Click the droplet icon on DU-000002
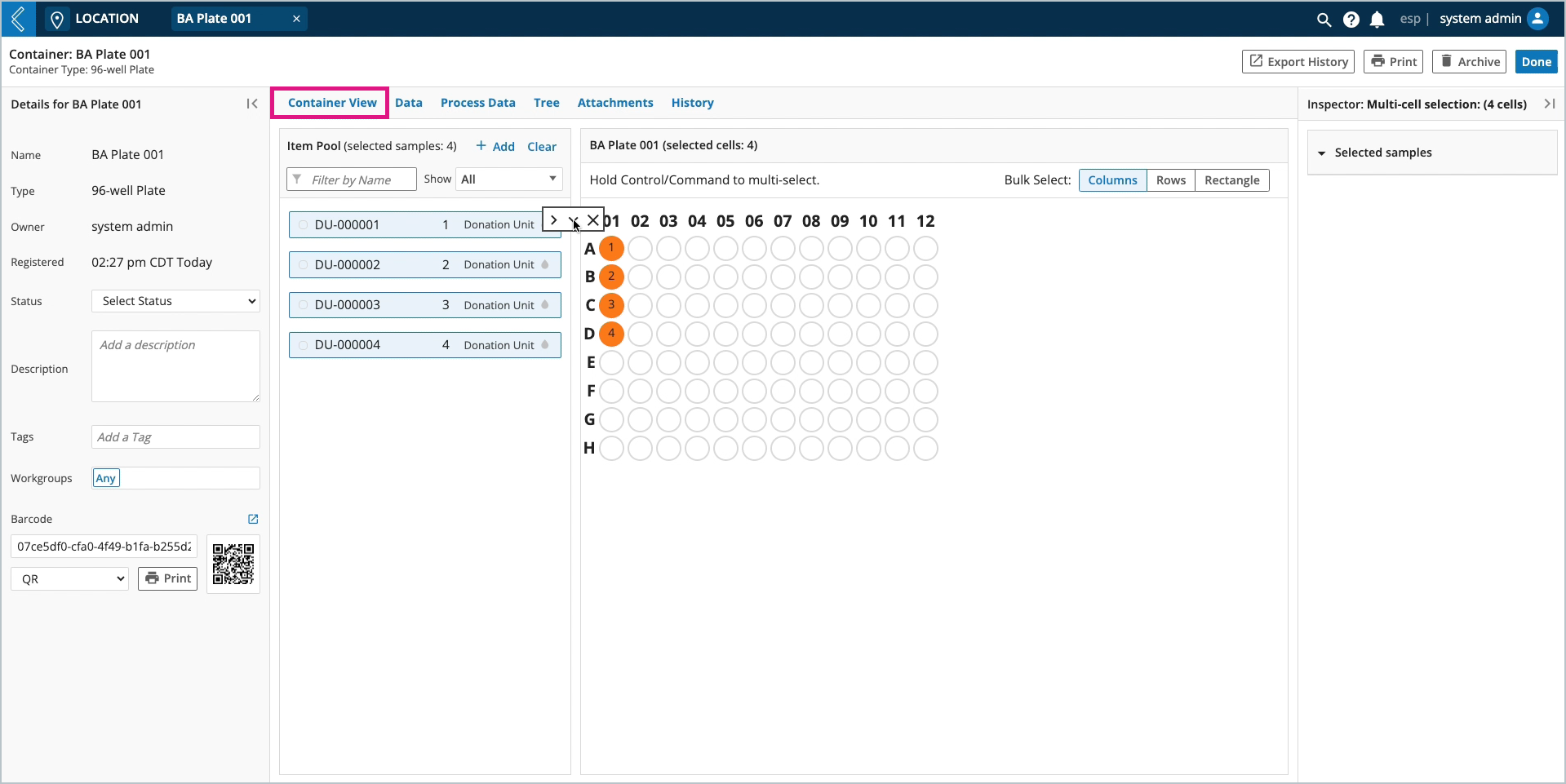The width and height of the screenshot is (1566, 784). pos(545,264)
